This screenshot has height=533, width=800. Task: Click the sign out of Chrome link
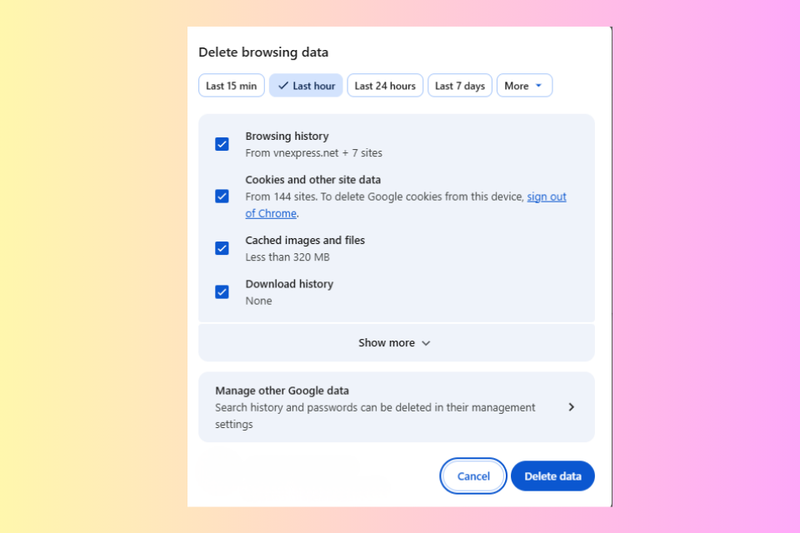coord(546,197)
